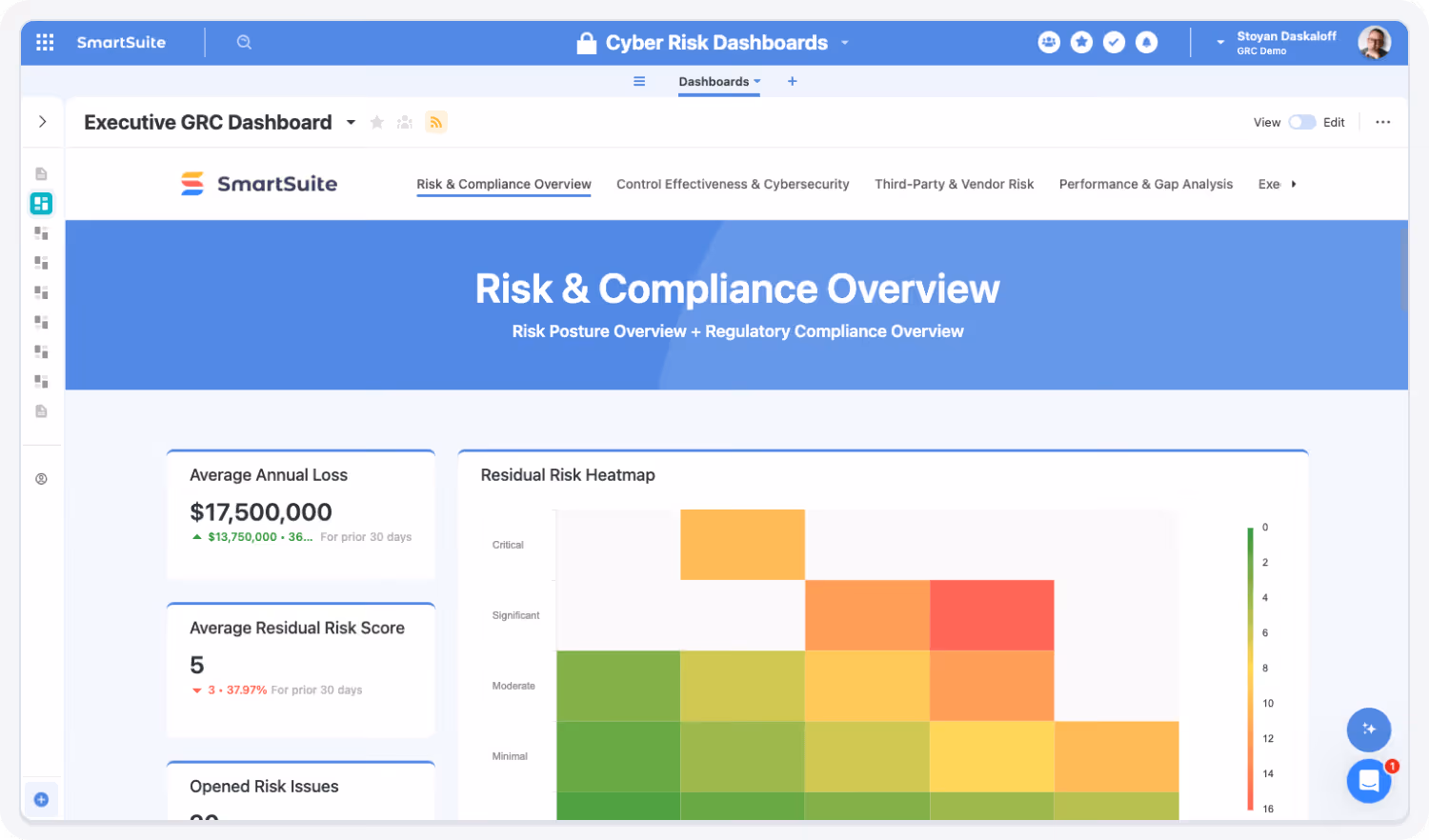Open the hamburger menu beside Dashboards
This screenshot has width=1429, height=840.
click(639, 81)
